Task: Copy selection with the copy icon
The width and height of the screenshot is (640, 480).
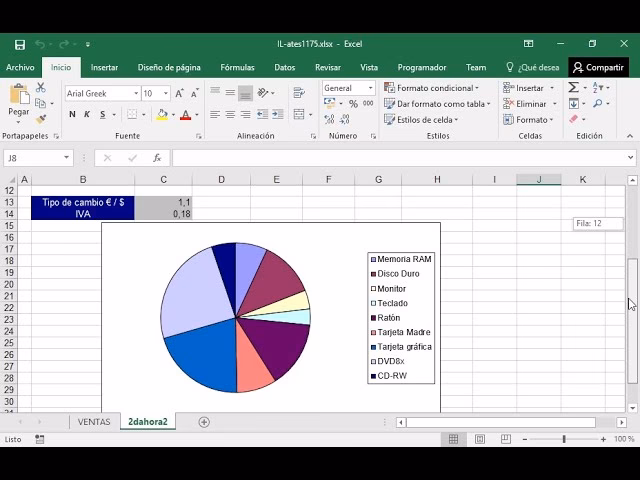Action: click(x=40, y=103)
